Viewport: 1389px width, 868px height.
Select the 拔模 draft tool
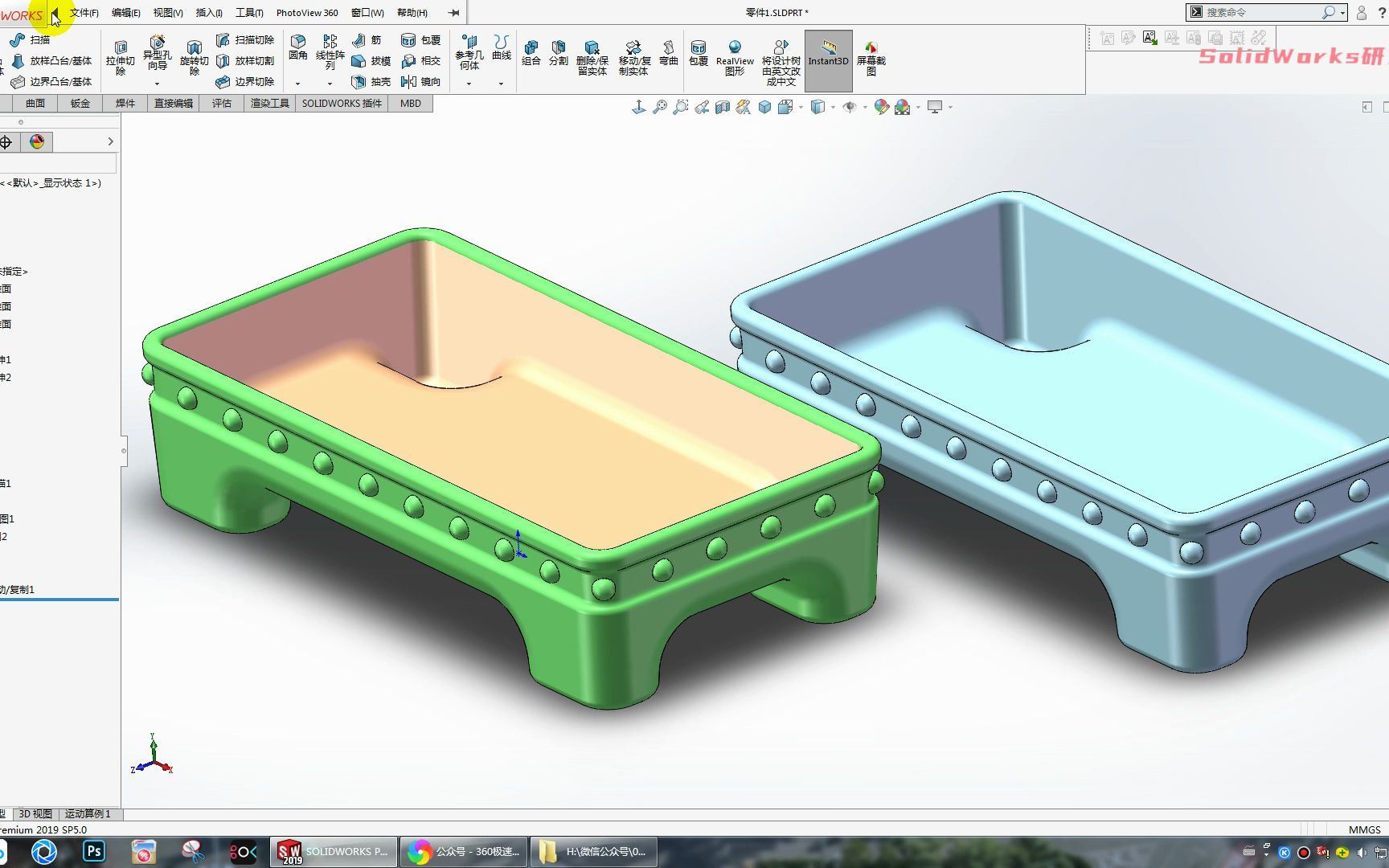coord(371,60)
